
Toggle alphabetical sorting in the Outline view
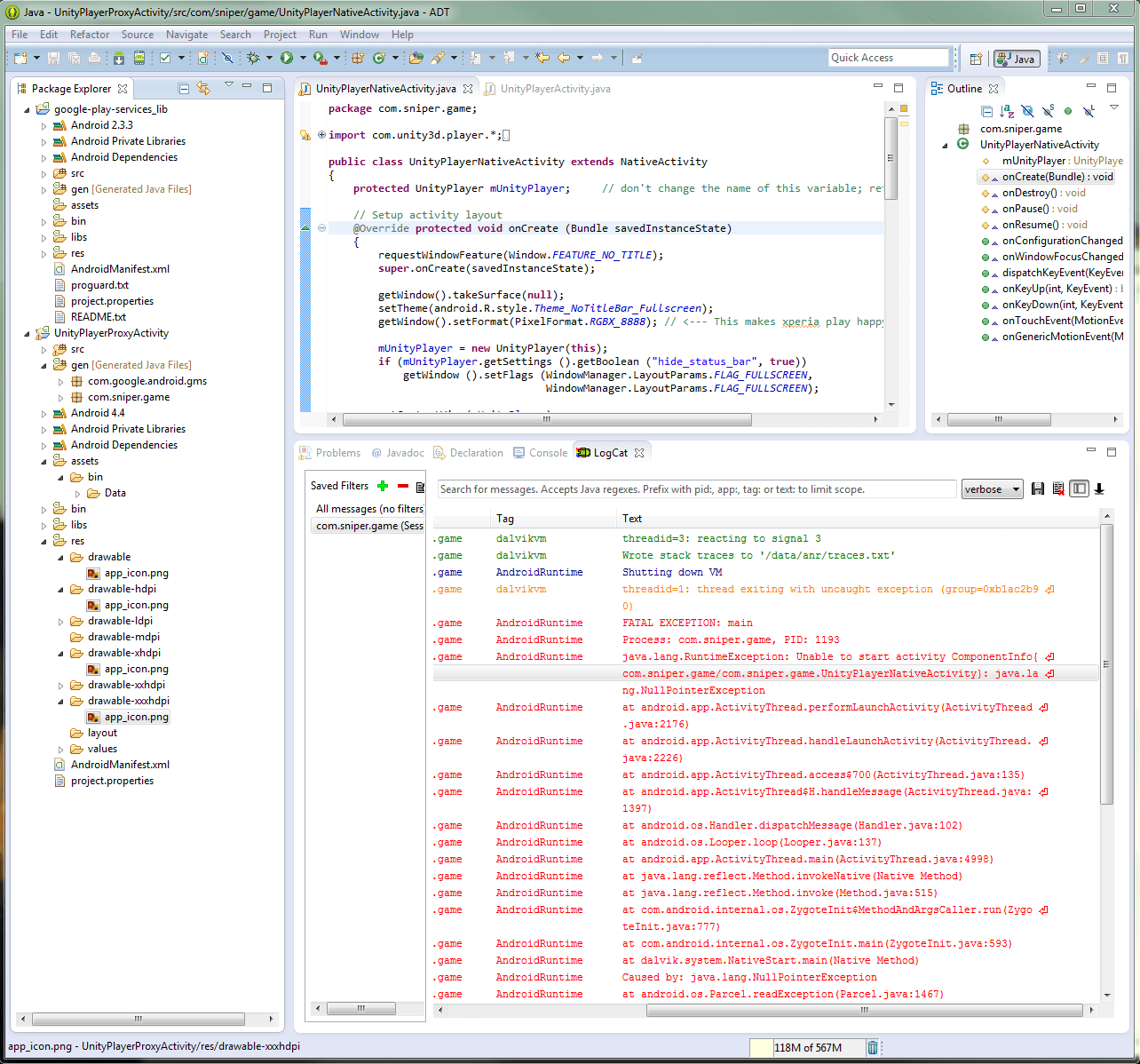point(1005,109)
